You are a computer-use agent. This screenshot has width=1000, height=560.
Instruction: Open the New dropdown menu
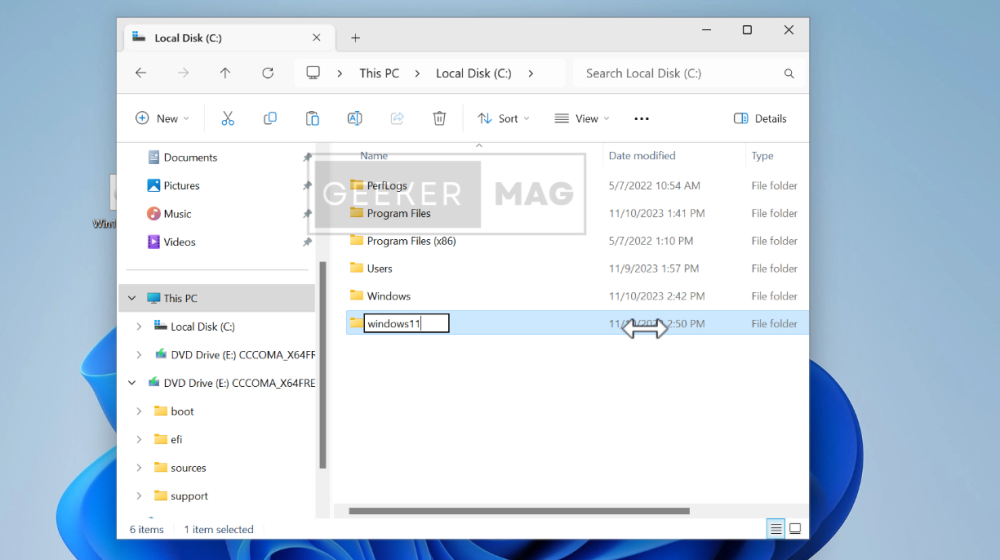[x=162, y=119]
